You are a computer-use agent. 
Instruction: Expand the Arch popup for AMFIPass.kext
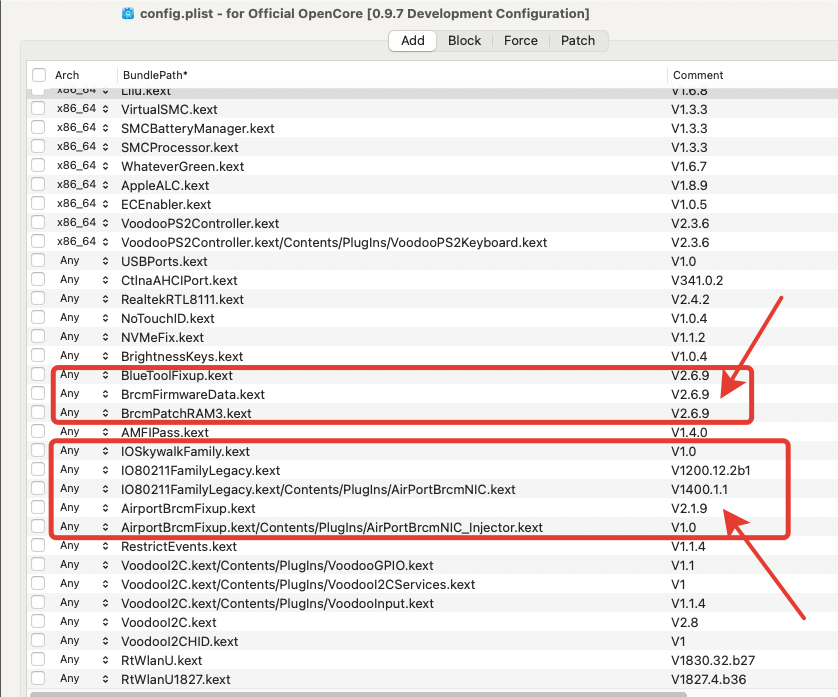105,432
